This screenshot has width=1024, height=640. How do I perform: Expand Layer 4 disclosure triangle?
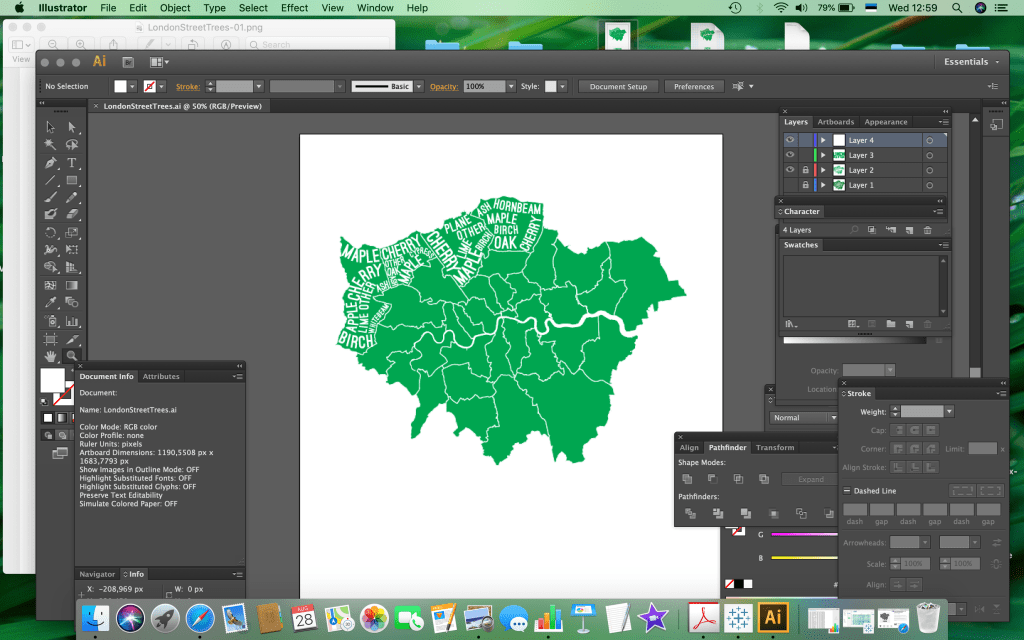tap(823, 141)
